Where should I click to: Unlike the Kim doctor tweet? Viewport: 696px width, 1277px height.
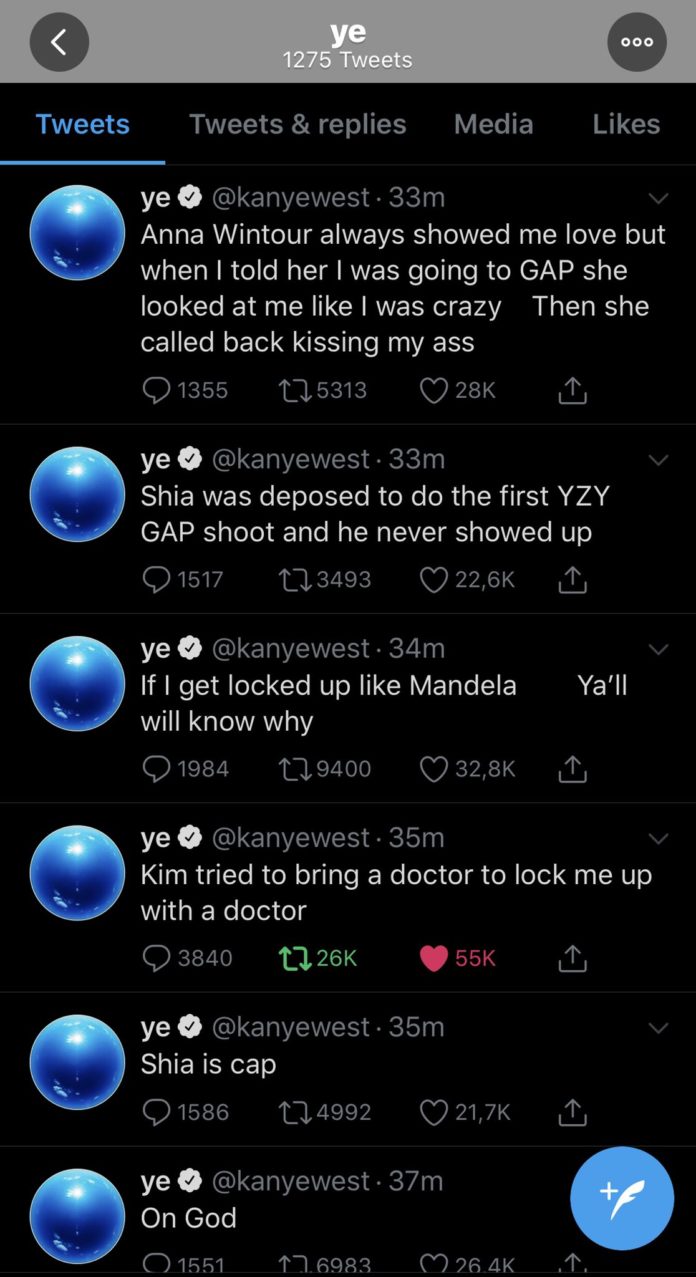433,957
